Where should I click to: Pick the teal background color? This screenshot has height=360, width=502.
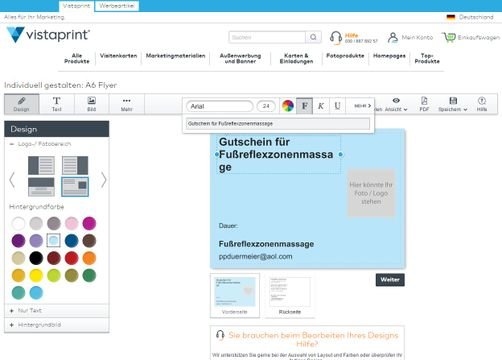pyautogui.click(x=18, y=293)
